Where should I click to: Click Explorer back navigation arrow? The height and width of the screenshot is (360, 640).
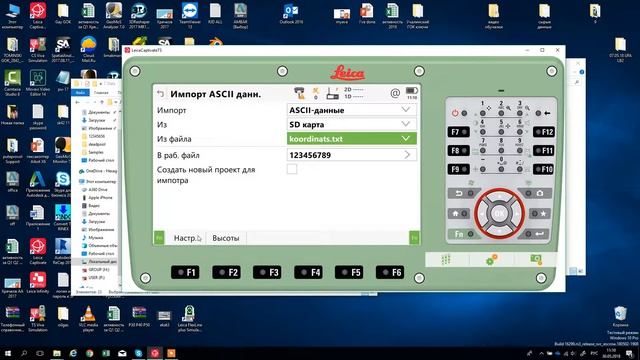click(78, 102)
